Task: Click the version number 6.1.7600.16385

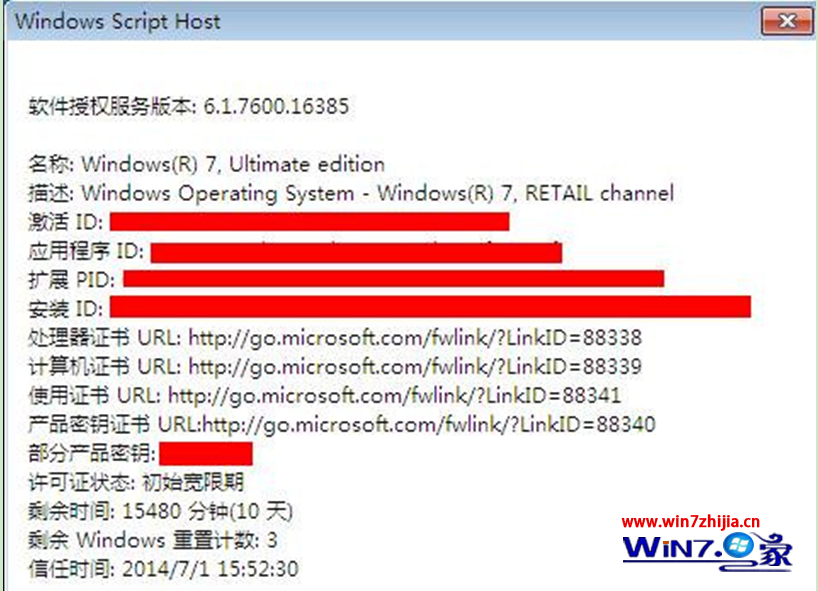Action: [x=276, y=106]
